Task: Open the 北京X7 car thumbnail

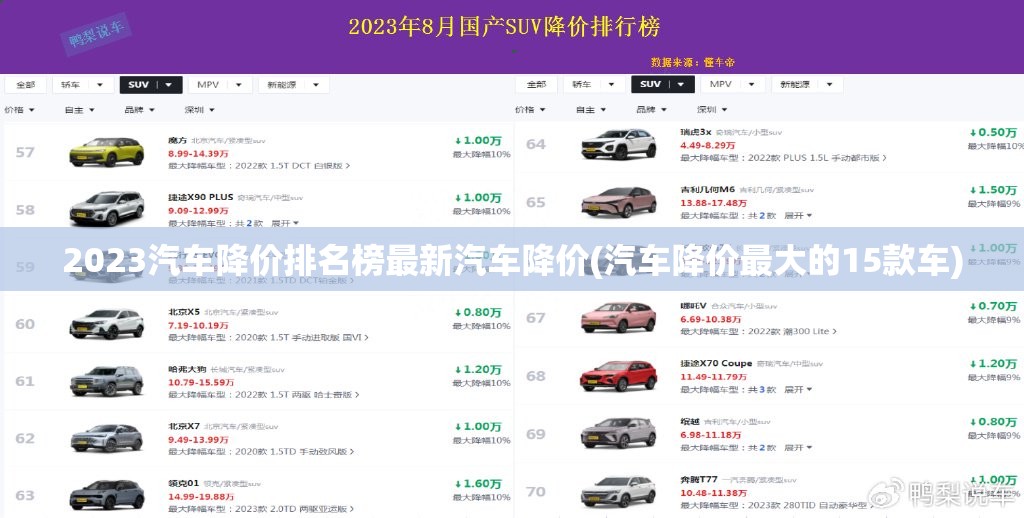Action: [x=106, y=438]
